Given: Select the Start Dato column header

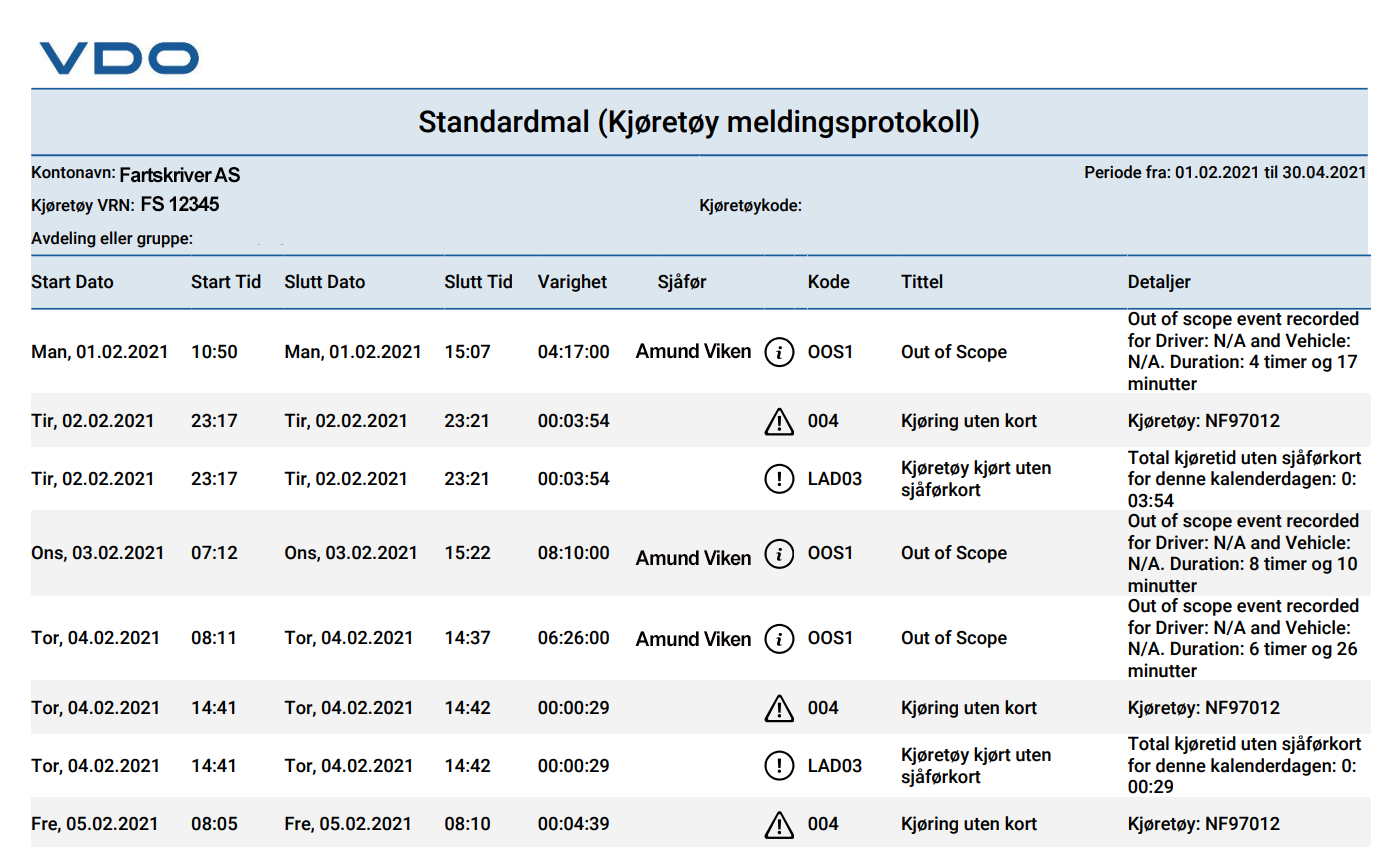Looking at the screenshot, I should coord(73,282).
